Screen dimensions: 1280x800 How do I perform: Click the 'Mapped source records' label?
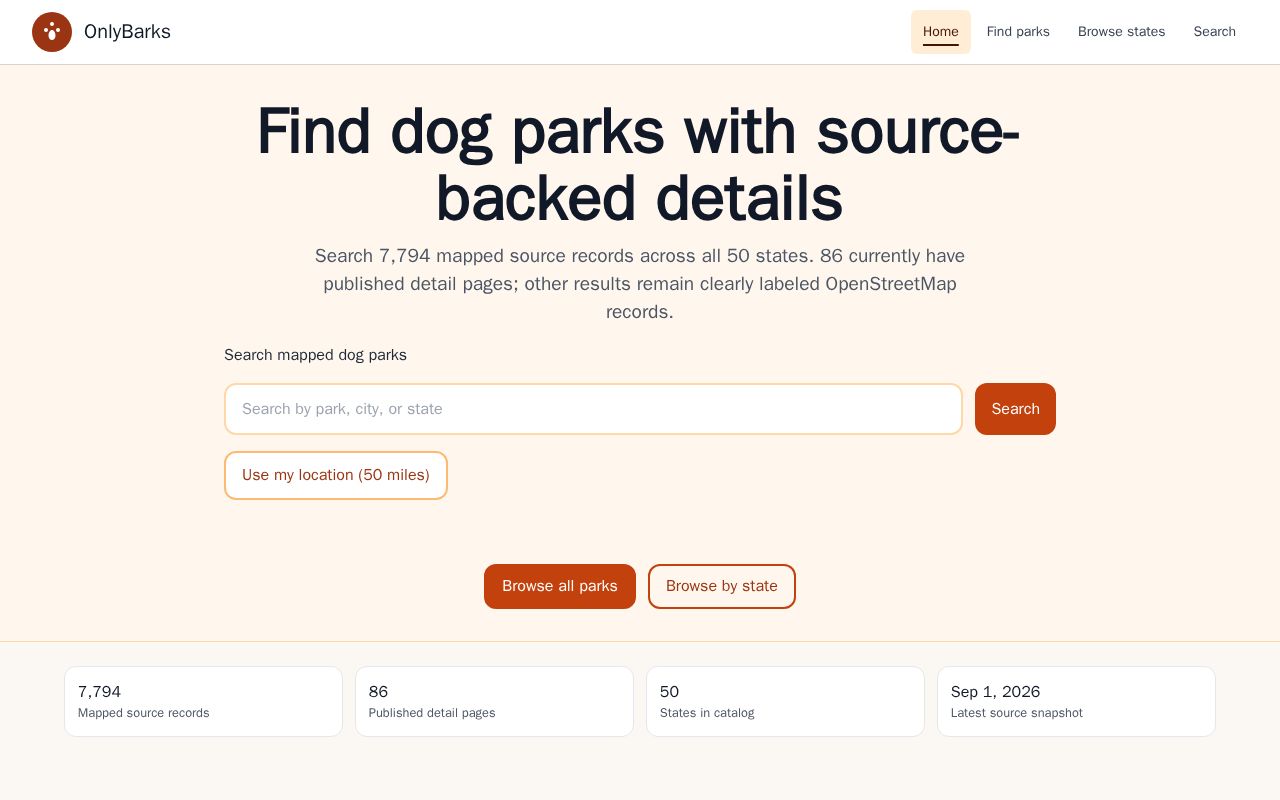[144, 713]
